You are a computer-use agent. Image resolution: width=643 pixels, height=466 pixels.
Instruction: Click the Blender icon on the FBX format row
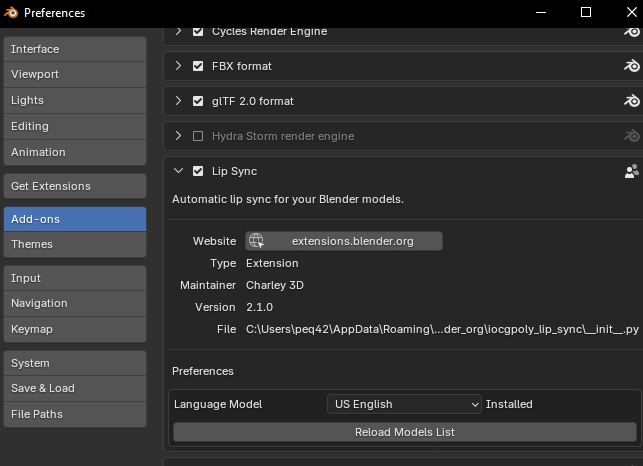point(631,66)
